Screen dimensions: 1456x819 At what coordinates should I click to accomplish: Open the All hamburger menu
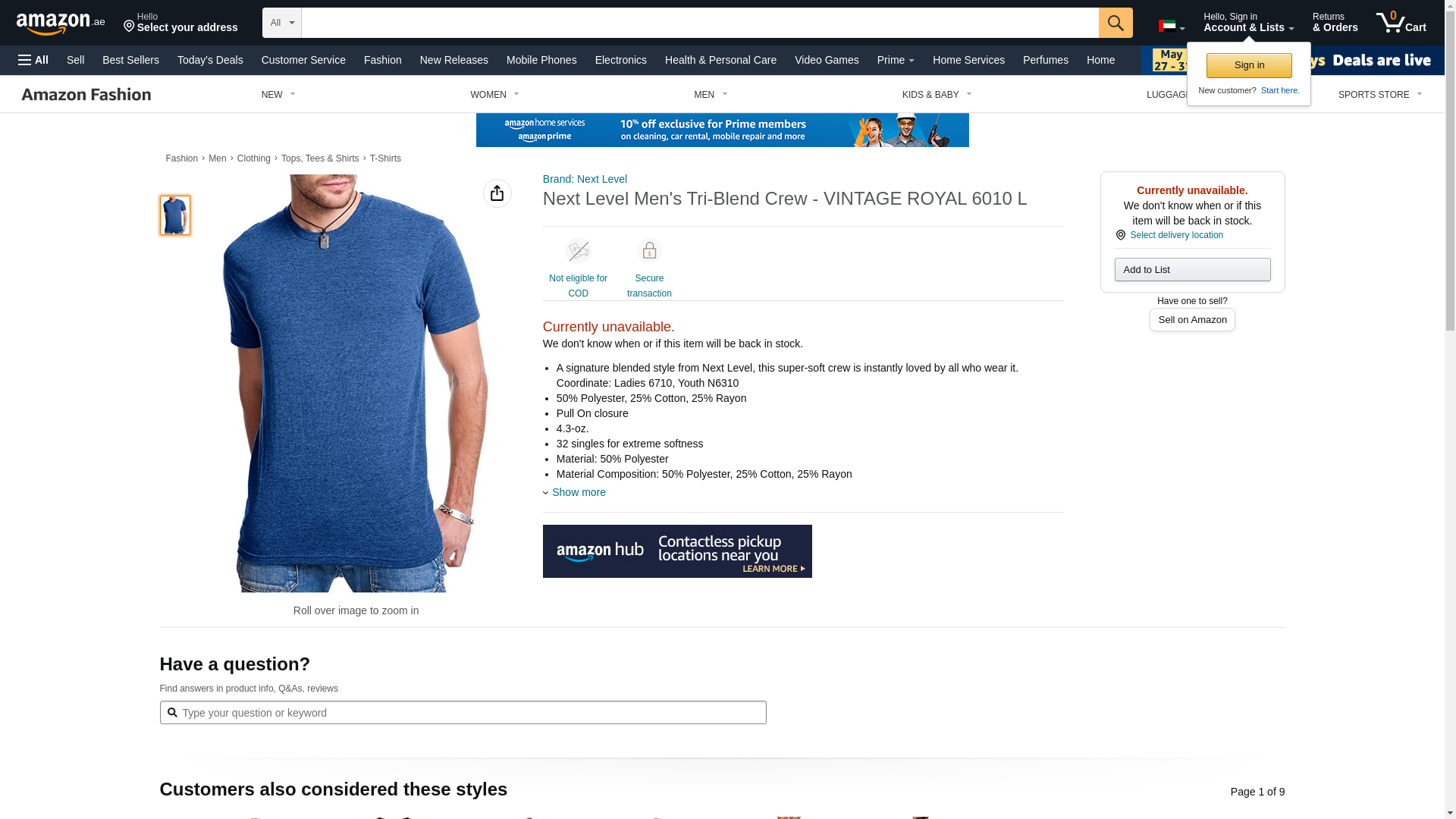click(x=33, y=60)
